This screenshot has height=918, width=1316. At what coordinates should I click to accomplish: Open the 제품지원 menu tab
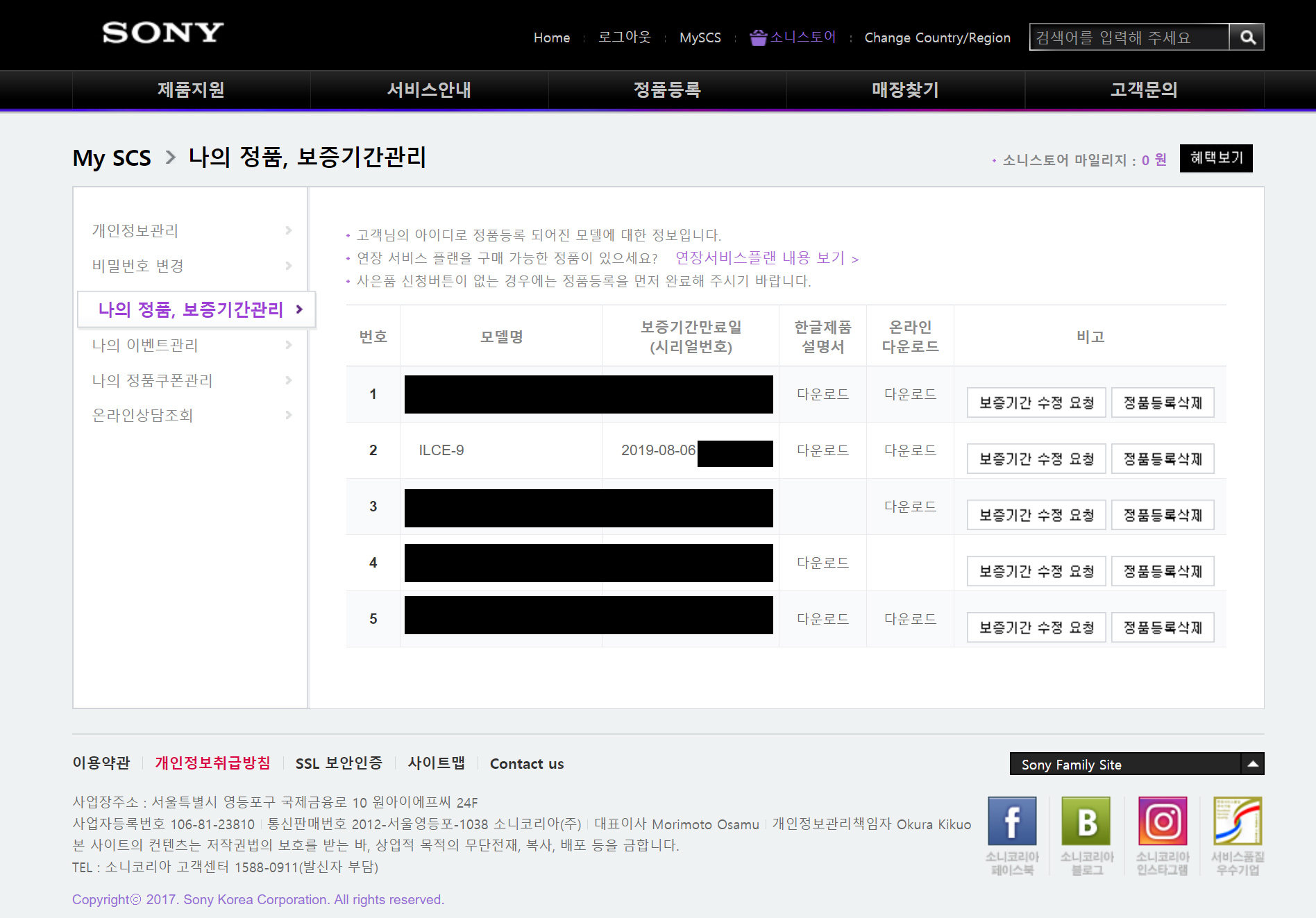(x=191, y=90)
